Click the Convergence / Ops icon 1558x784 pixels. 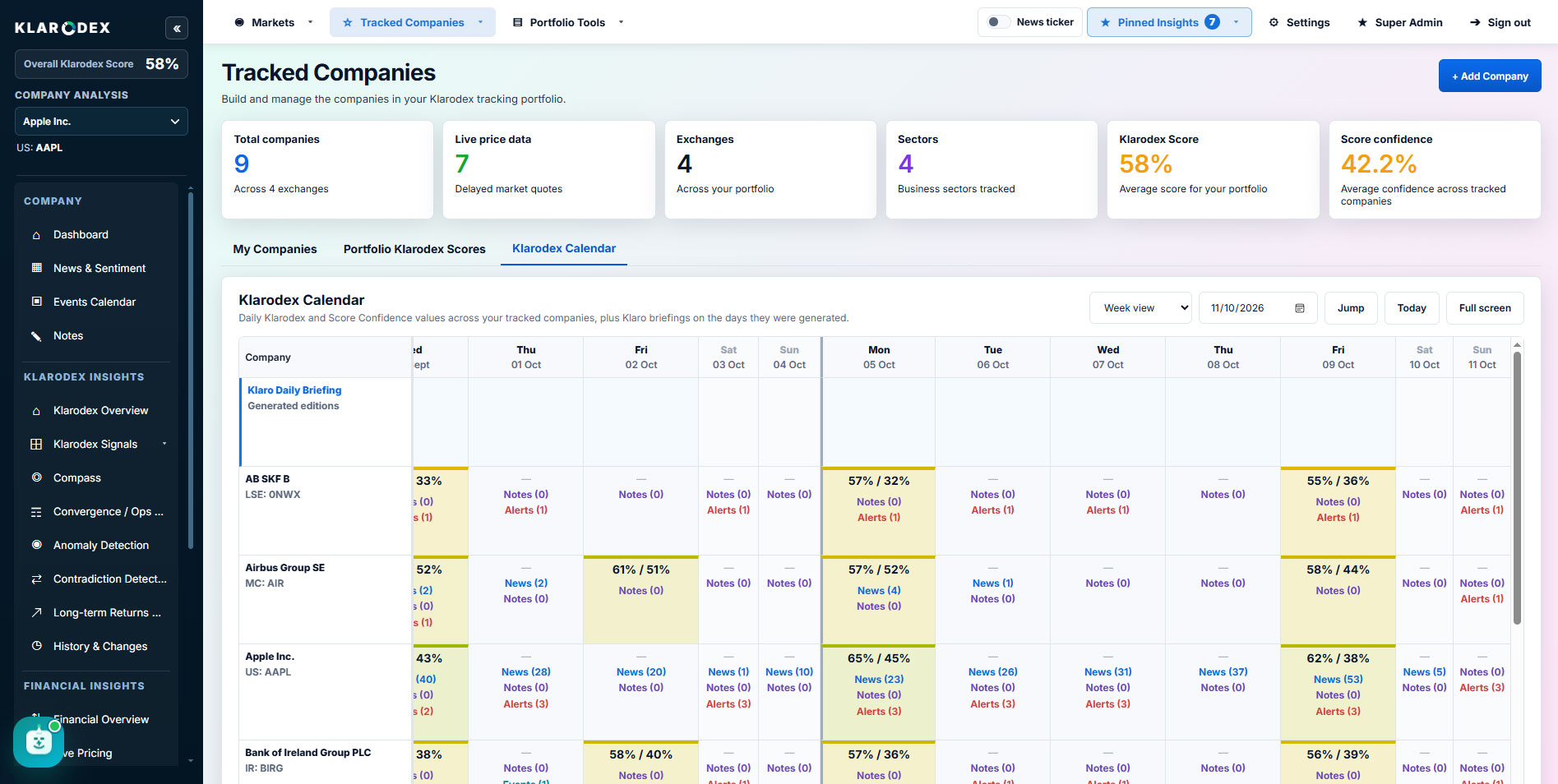pyautogui.click(x=36, y=512)
